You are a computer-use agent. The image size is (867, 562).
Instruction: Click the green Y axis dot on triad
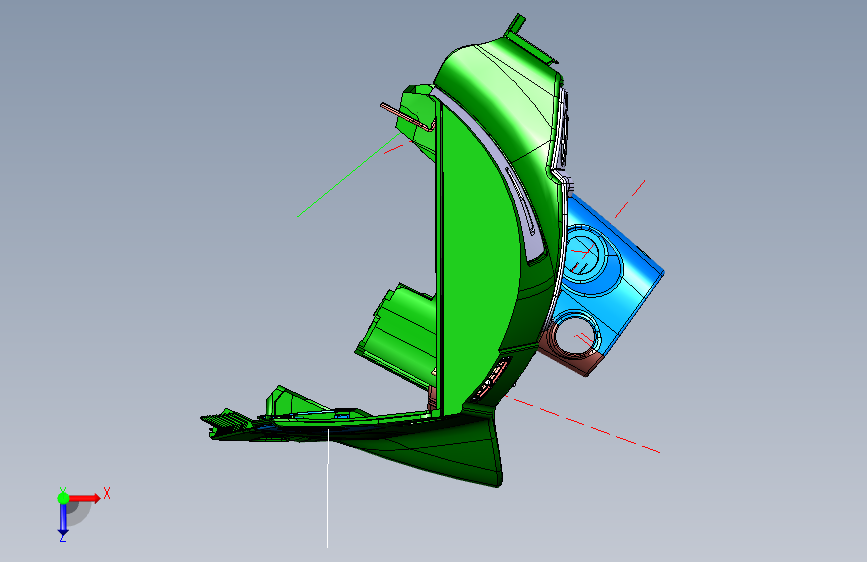63,498
